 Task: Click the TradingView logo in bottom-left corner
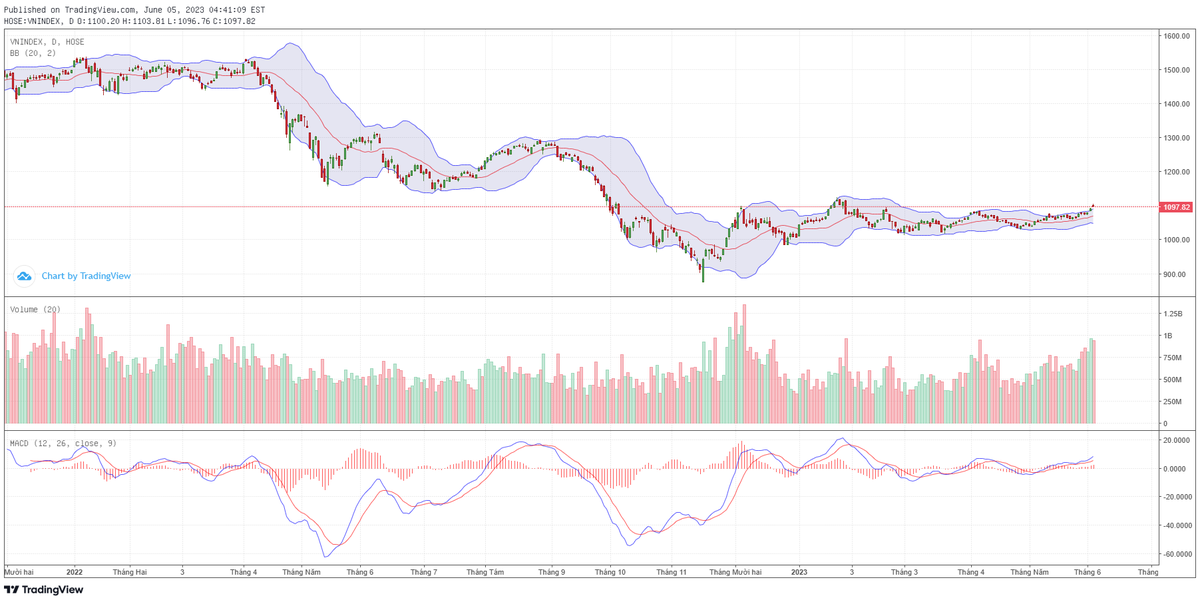pos(43,589)
